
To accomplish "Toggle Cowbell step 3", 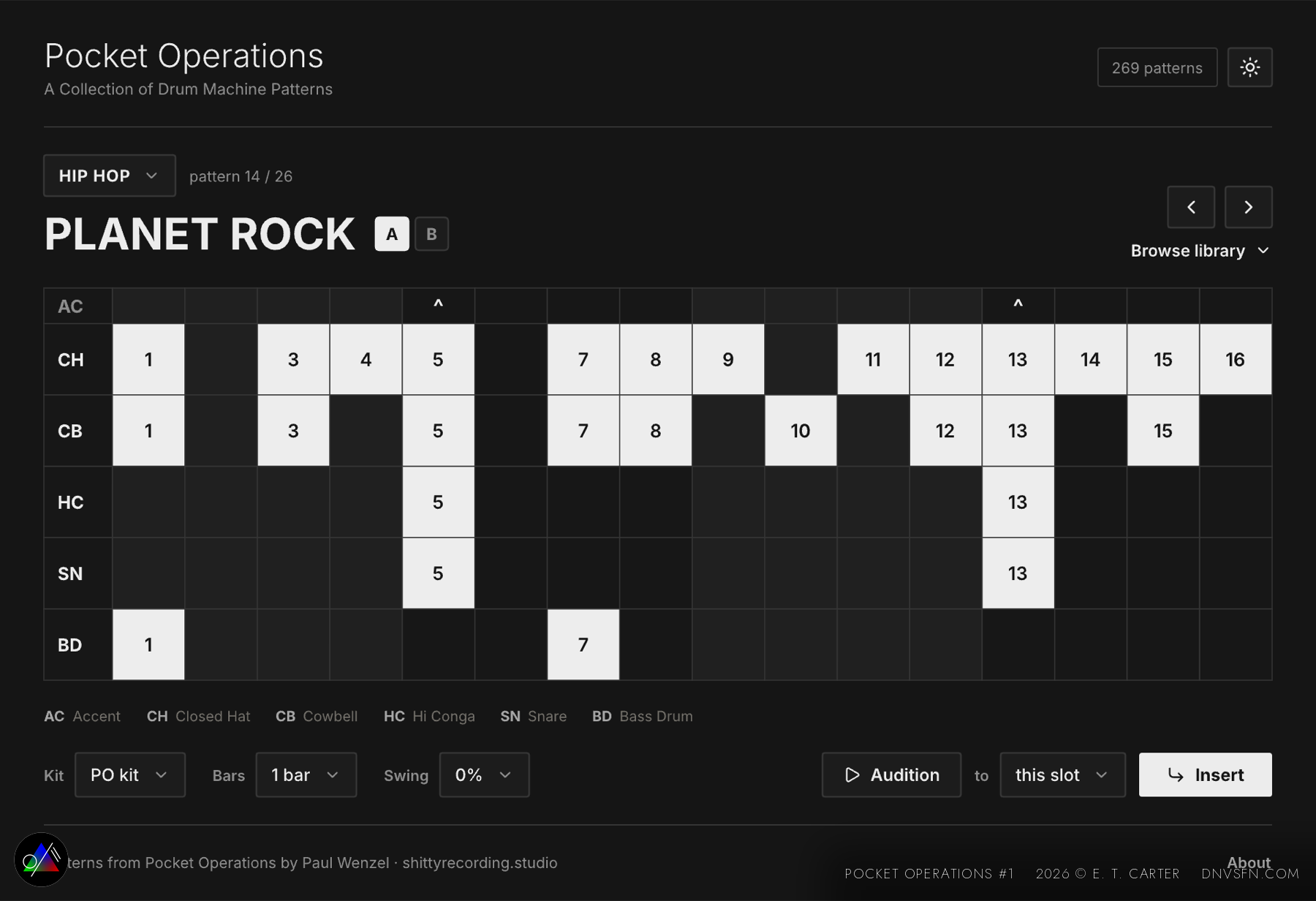I will point(293,431).
